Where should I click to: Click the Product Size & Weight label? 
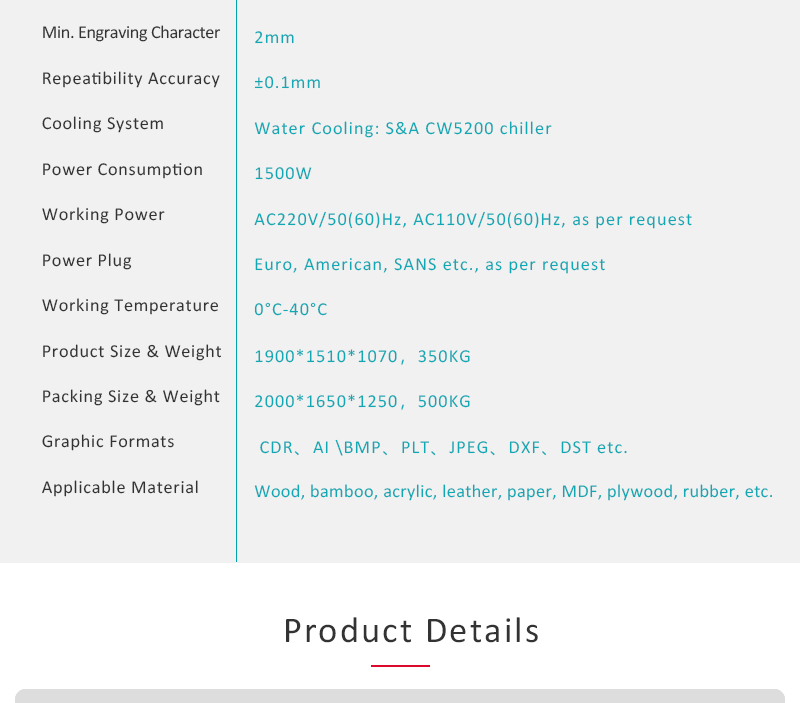(x=132, y=352)
